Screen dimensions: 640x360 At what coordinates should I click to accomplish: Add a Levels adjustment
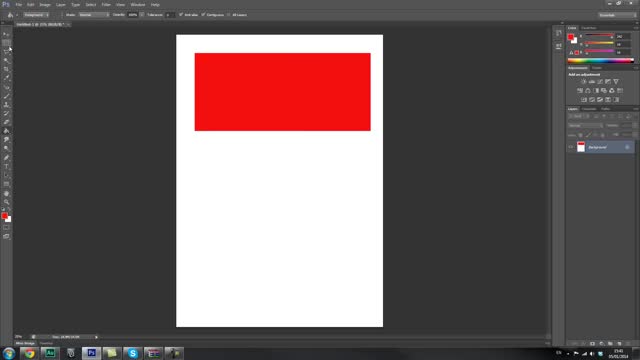point(592,82)
